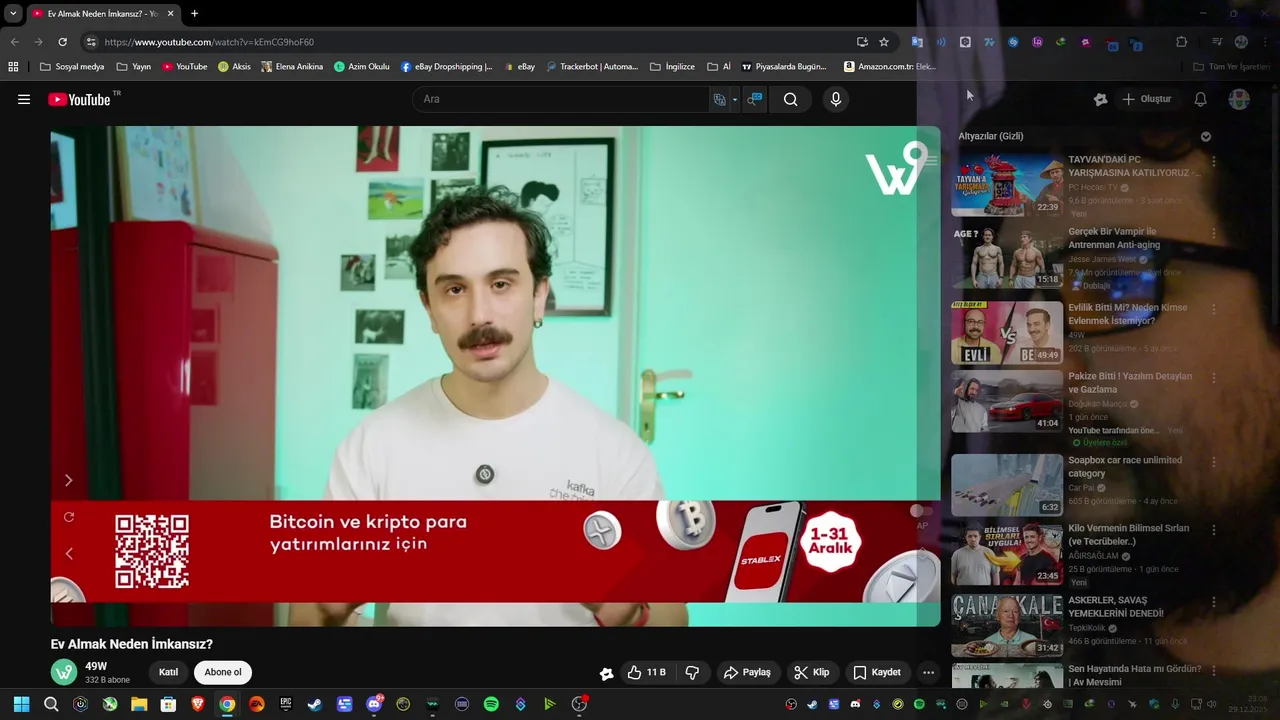This screenshot has height=720, width=1280.
Task: Click the reload icon on ad banner
Action: point(69,517)
